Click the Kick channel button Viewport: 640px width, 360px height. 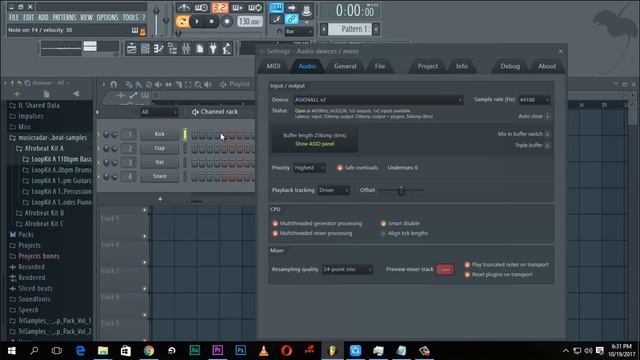[159, 134]
